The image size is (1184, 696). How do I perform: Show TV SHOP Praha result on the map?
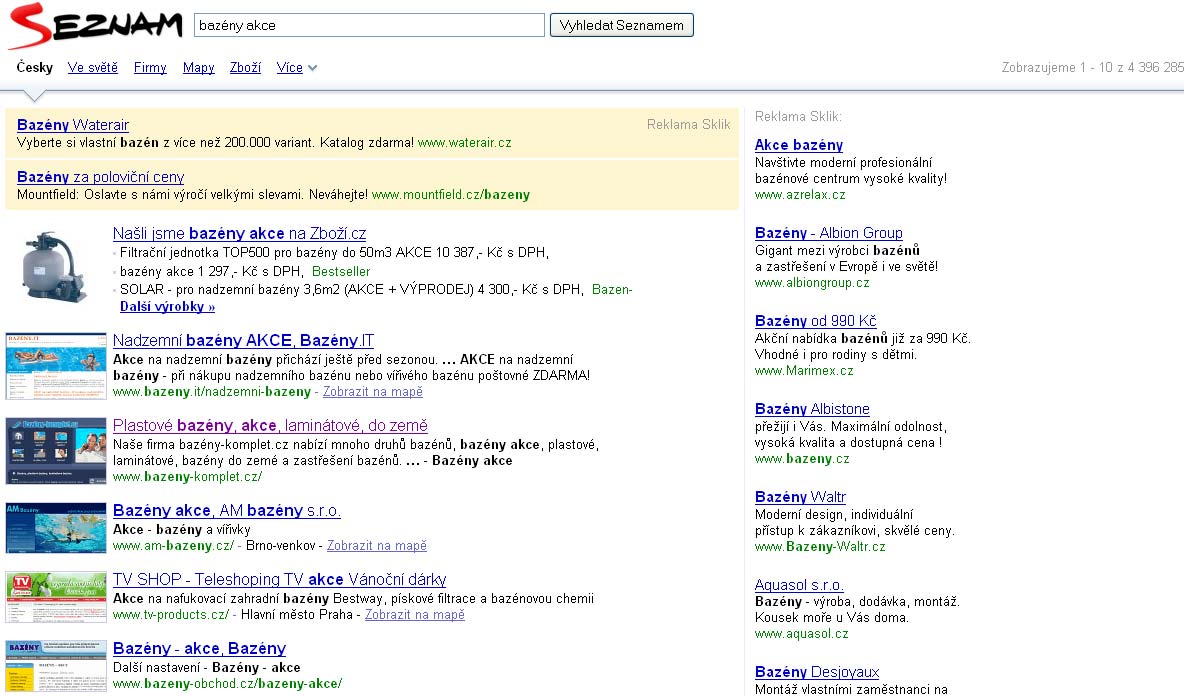(415, 614)
